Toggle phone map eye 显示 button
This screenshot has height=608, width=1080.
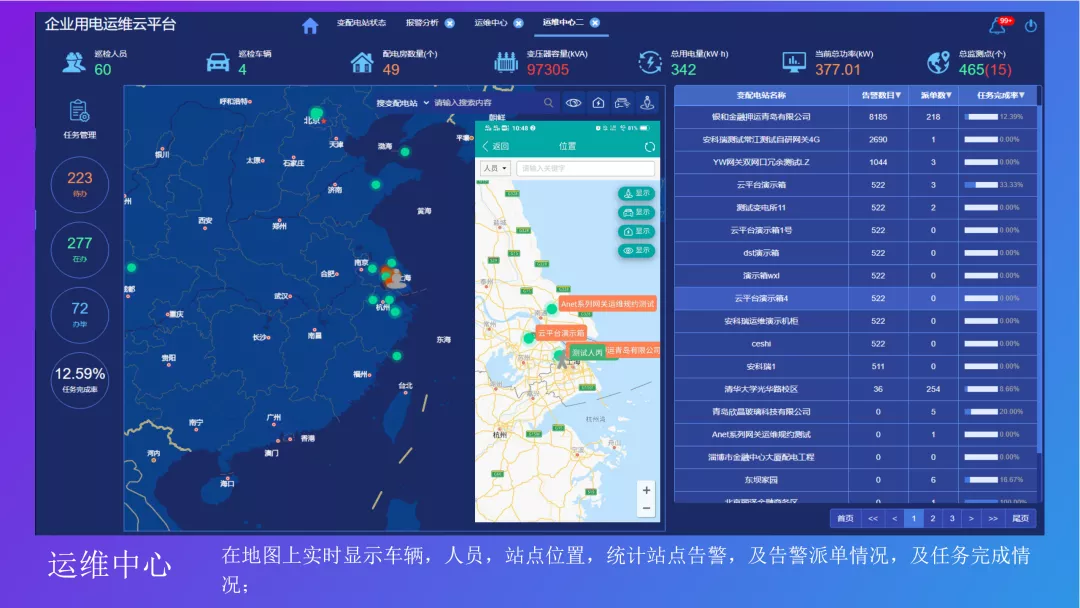(x=636, y=251)
